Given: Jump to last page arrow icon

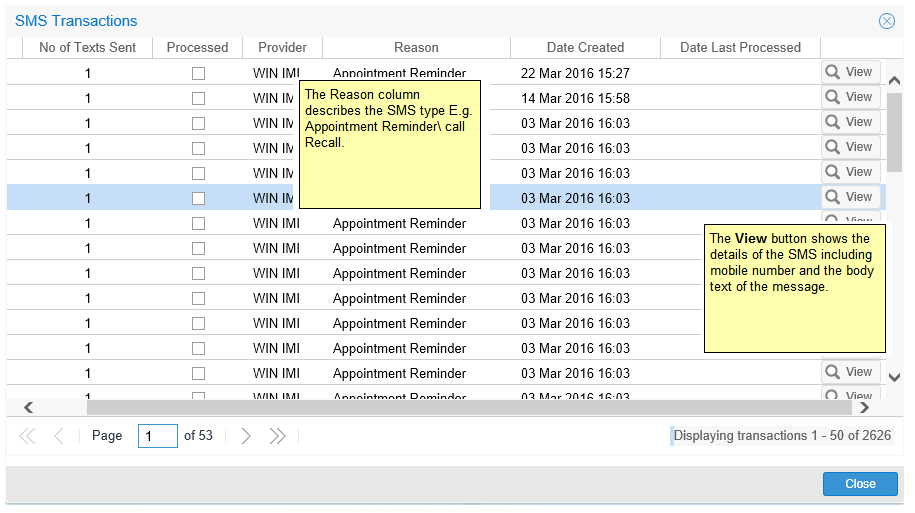Looking at the screenshot, I should [278, 436].
